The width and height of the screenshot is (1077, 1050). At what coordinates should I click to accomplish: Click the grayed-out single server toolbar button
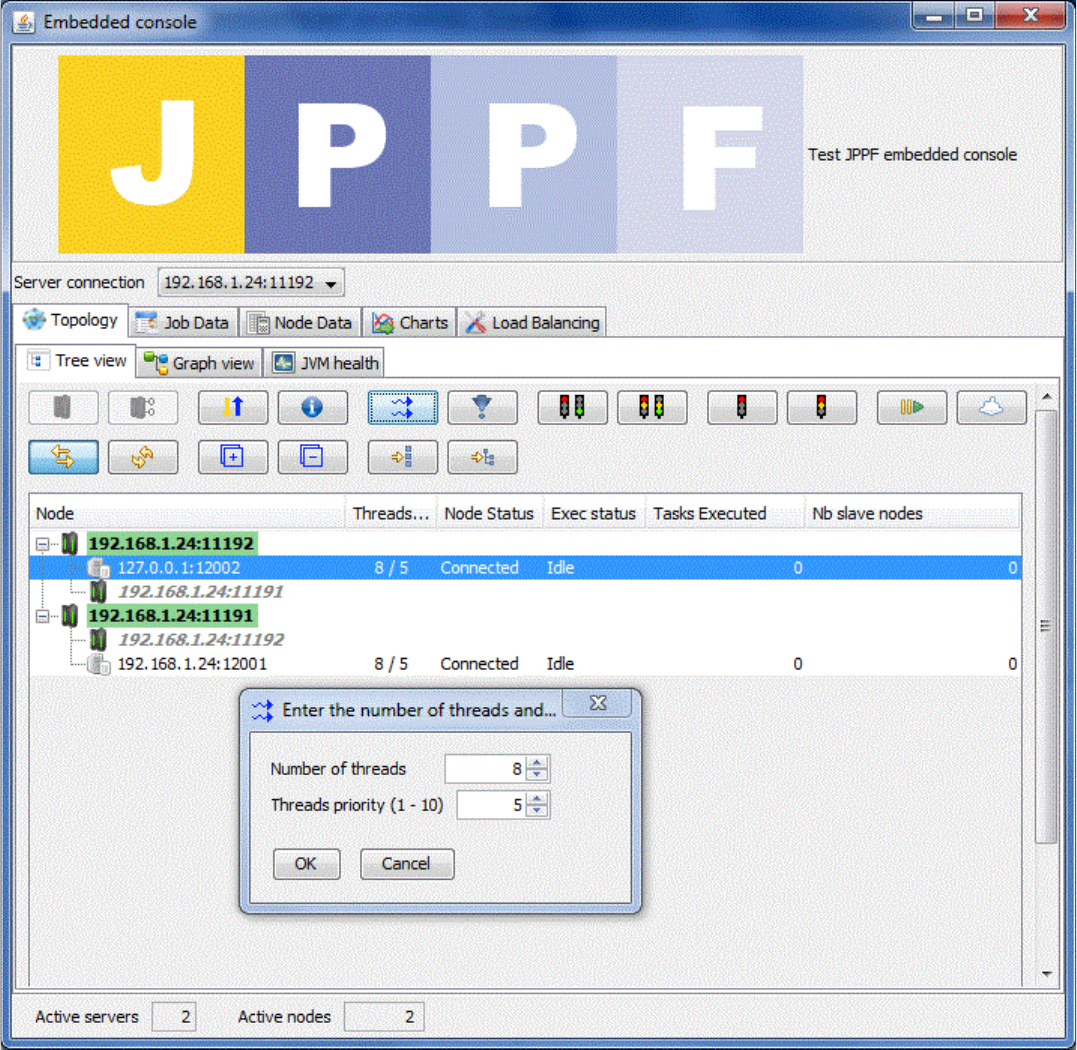point(63,408)
